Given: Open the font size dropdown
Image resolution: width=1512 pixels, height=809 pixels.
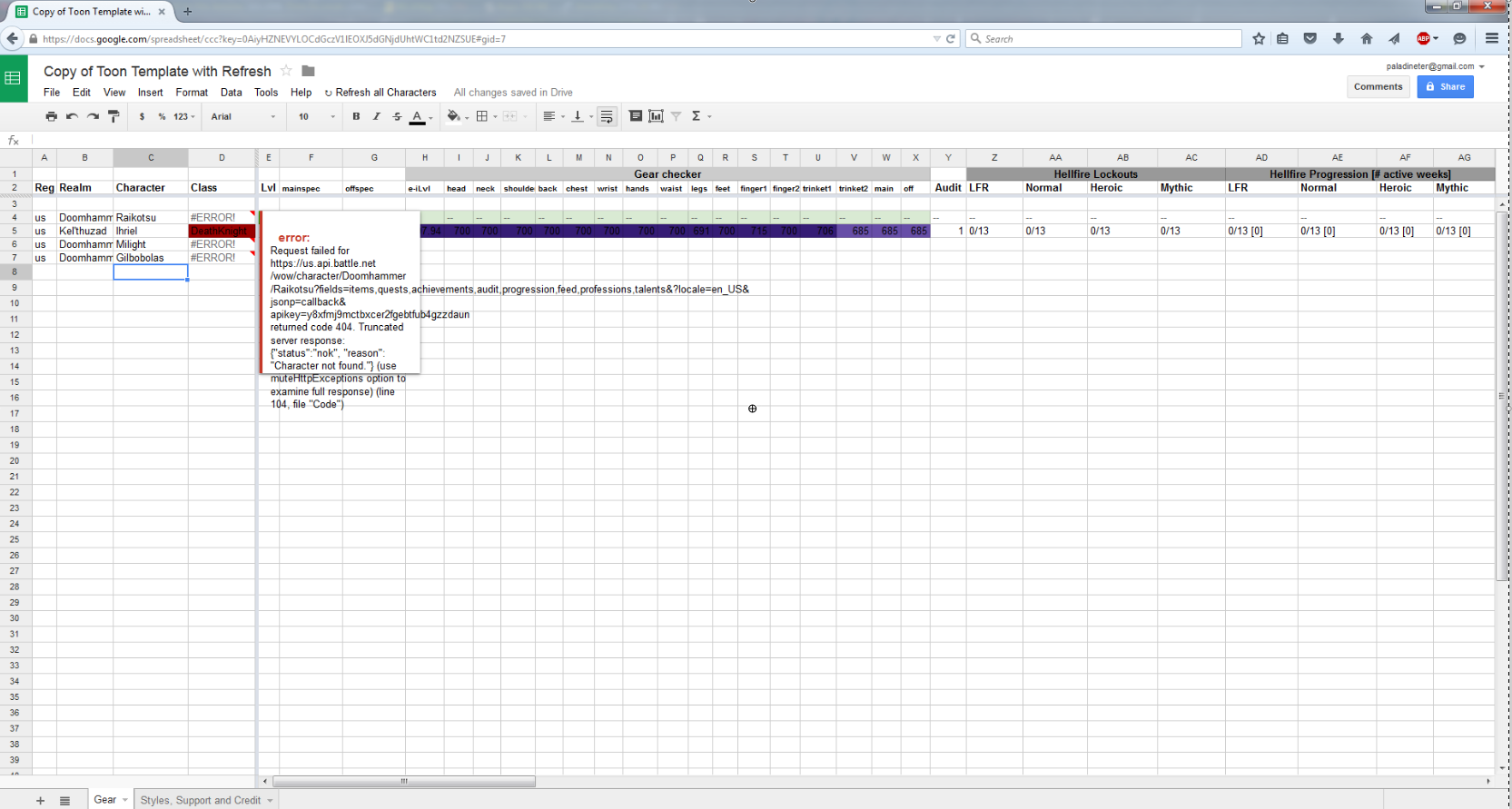Looking at the screenshot, I should coord(317,116).
